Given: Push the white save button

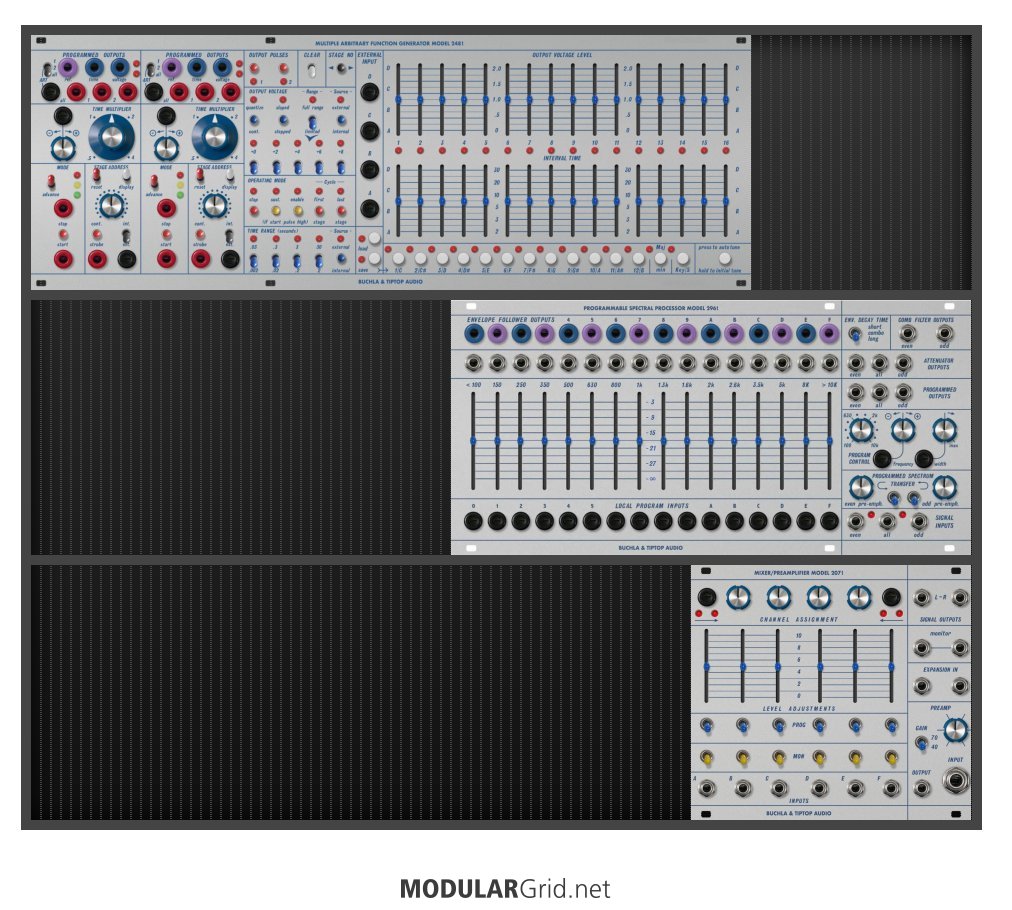Looking at the screenshot, I should point(374,259).
